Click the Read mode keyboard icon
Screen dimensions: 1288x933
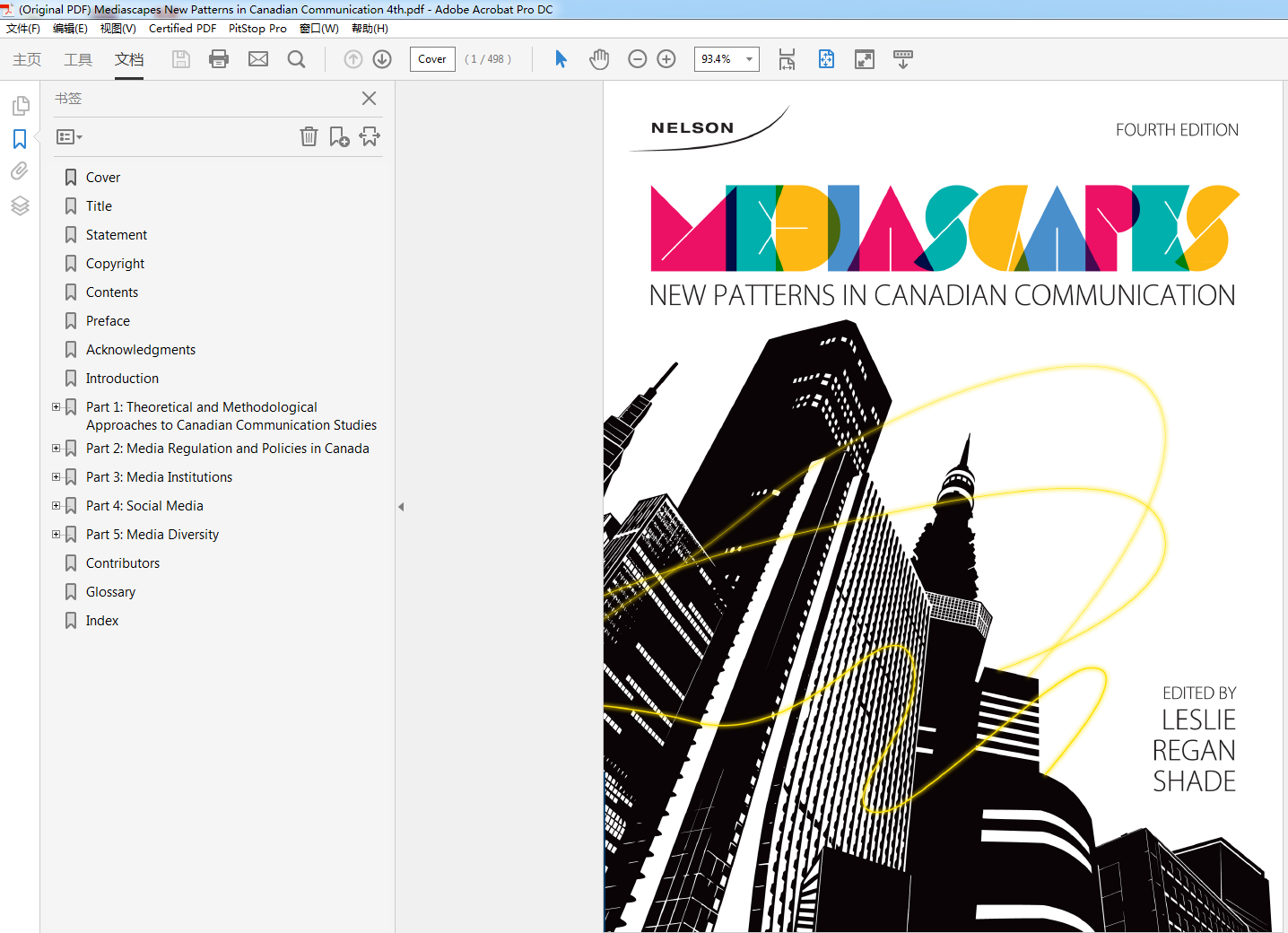pyautogui.click(x=903, y=59)
